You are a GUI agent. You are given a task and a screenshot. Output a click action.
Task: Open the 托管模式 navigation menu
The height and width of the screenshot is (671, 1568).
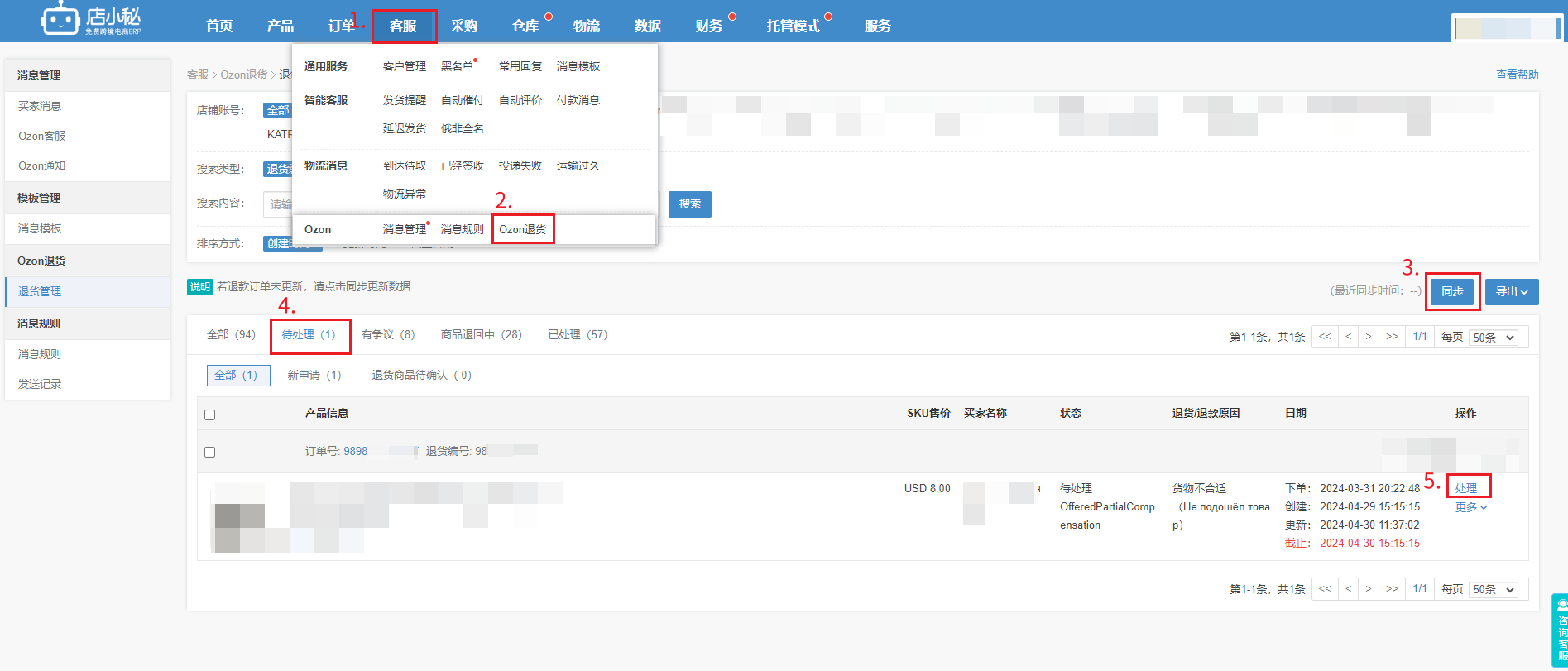click(x=793, y=26)
